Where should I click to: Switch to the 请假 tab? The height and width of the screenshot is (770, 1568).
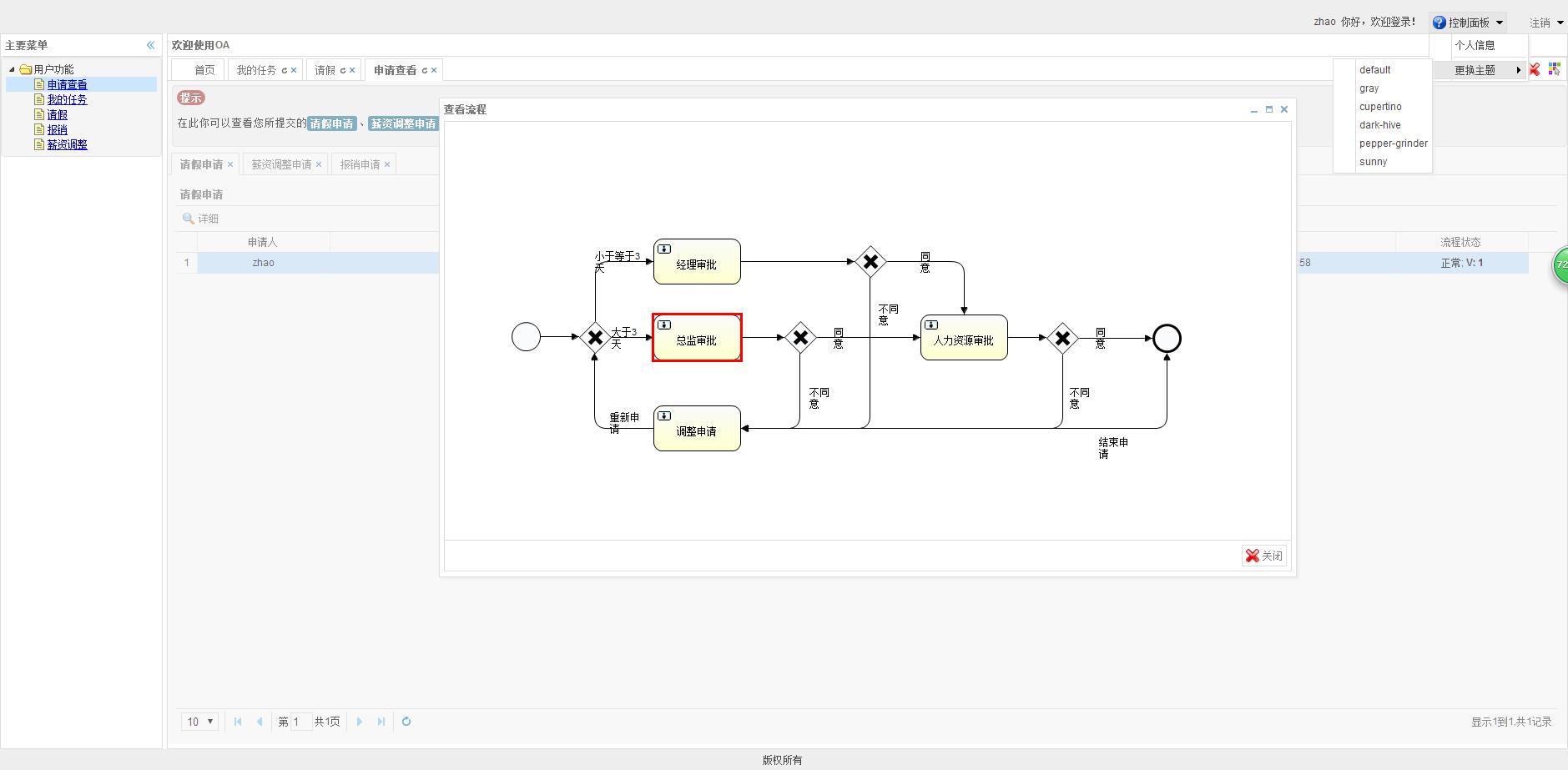[325, 70]
